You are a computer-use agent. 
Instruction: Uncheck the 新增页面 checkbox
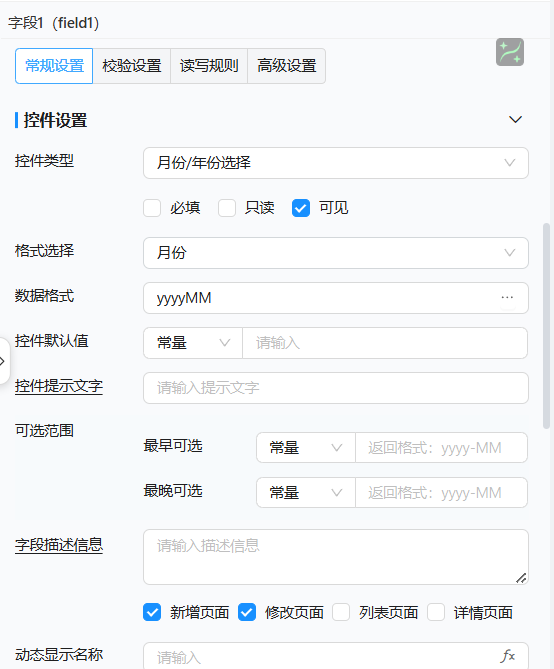(152, 612)
